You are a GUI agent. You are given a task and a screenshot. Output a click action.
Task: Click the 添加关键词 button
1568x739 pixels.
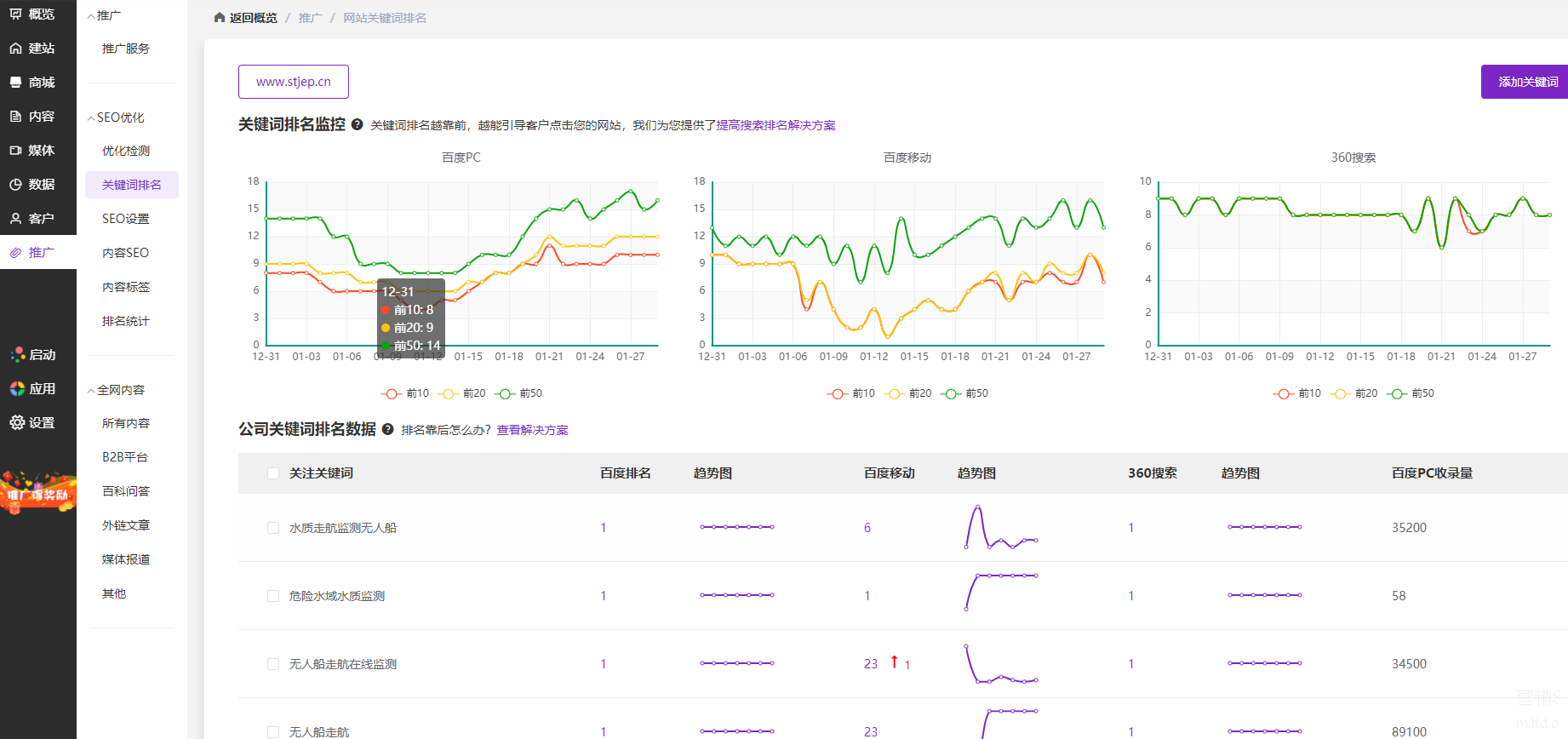pos(1527,82)
